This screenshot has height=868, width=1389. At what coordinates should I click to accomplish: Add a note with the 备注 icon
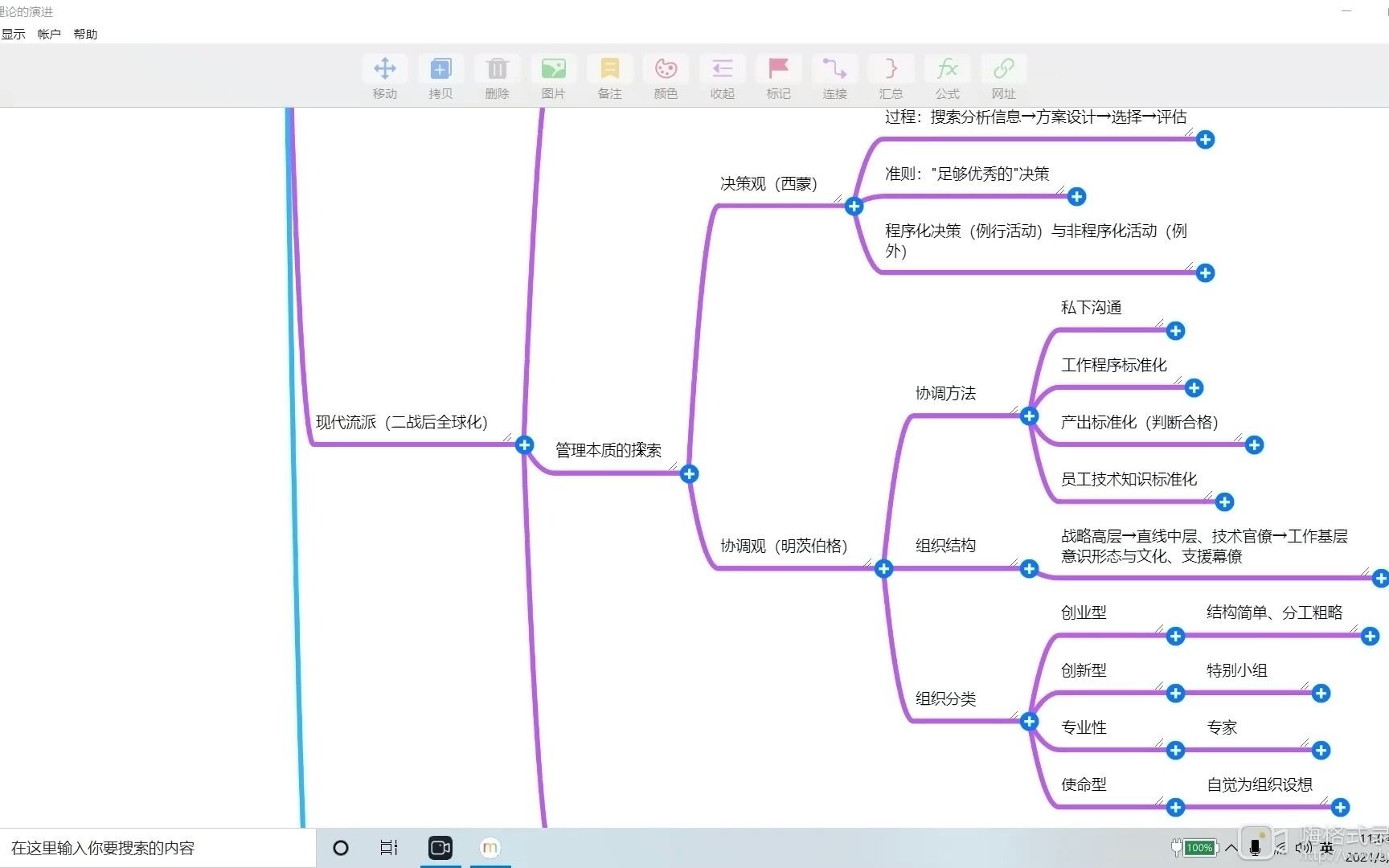pos(609,76)
